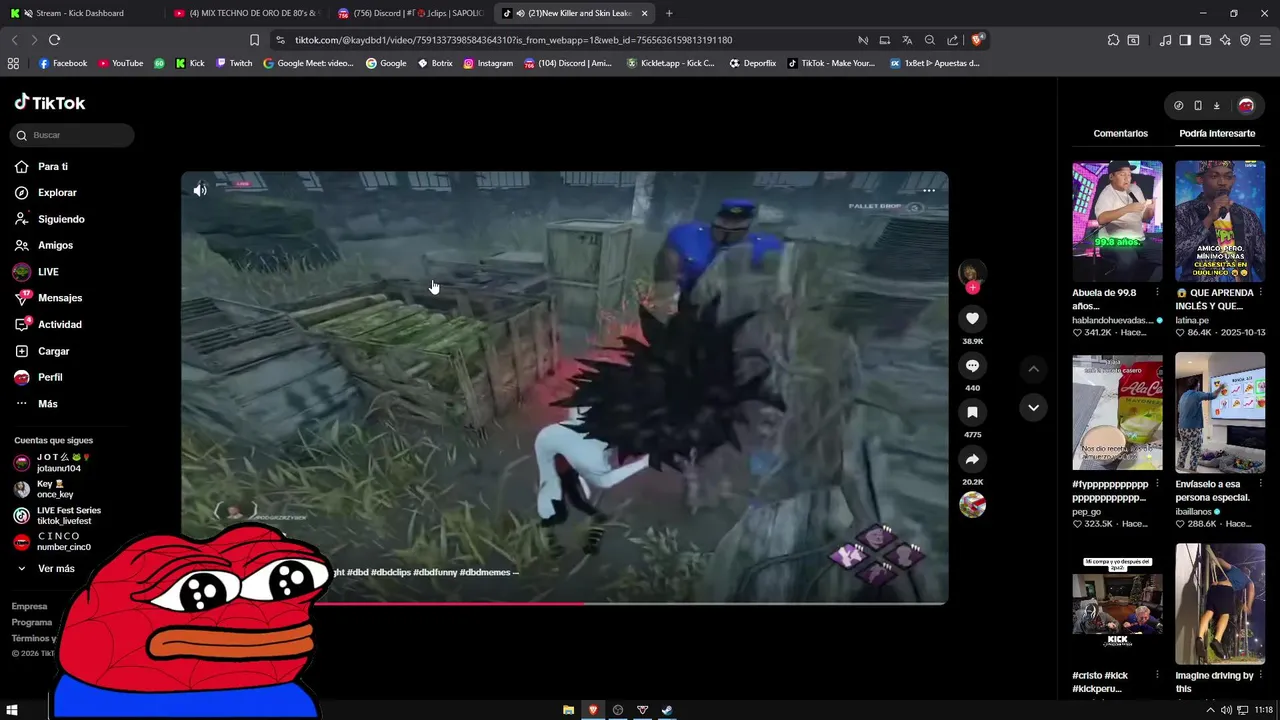Open options for Abuela de 99.8 años video
The width and height of the screenshot is (1280, 720).
tap(1157, 293)
